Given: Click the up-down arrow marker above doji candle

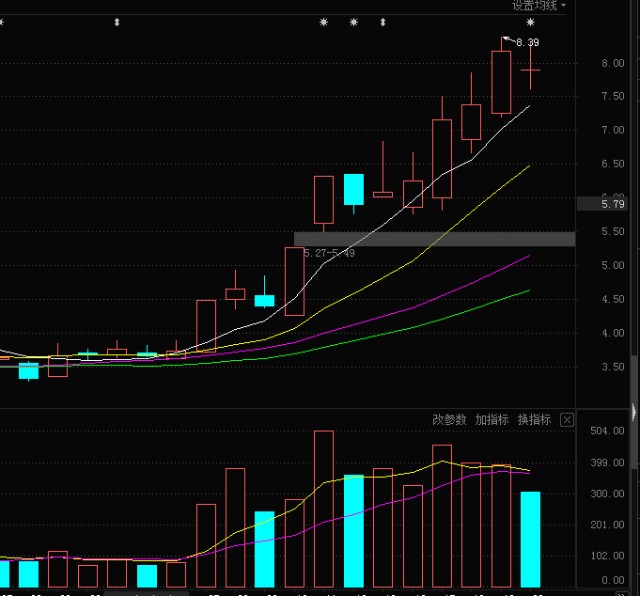Looking at the screenshot, I should pos(383,22).
